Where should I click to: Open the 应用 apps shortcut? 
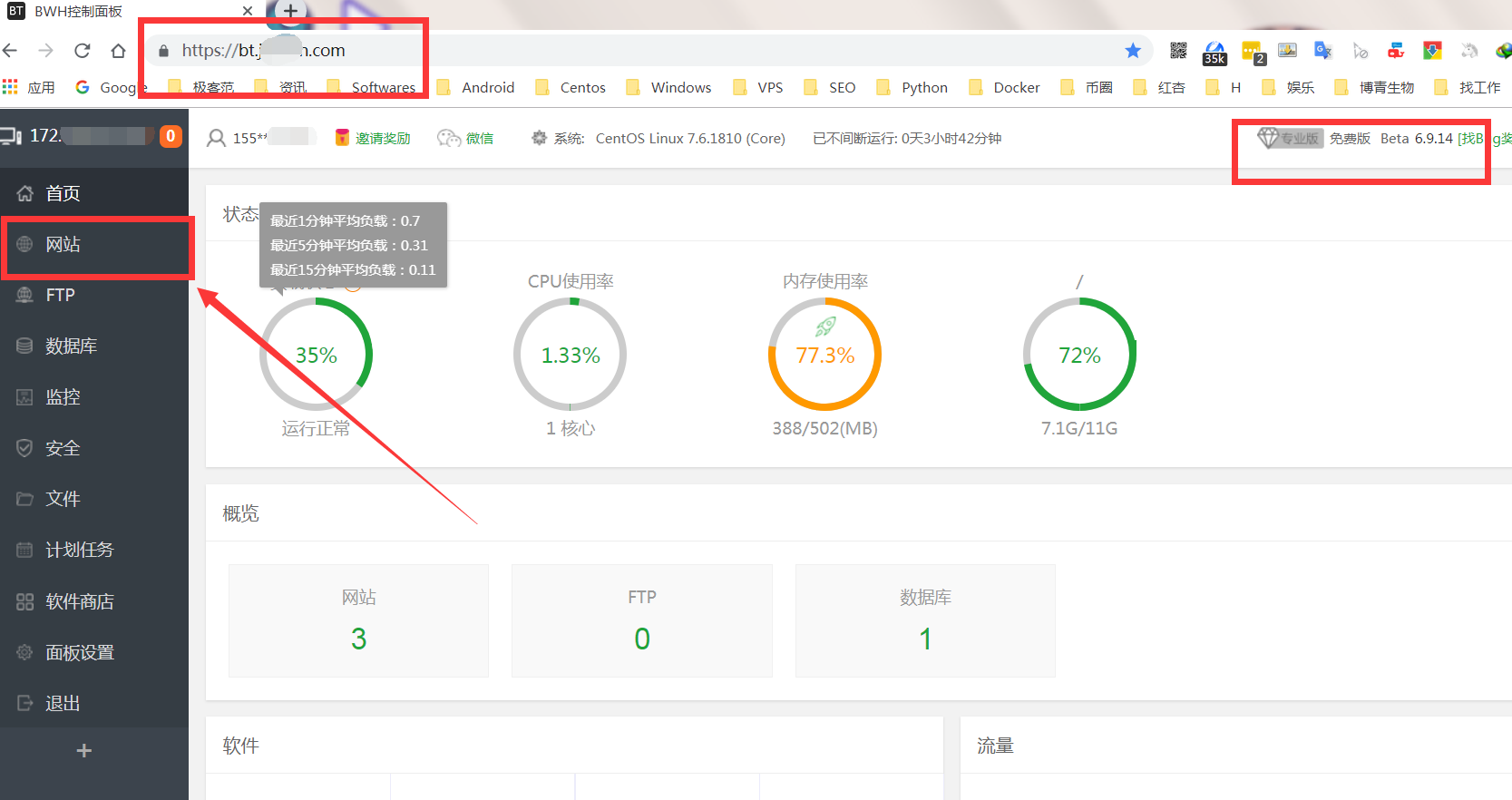(29, 87)
